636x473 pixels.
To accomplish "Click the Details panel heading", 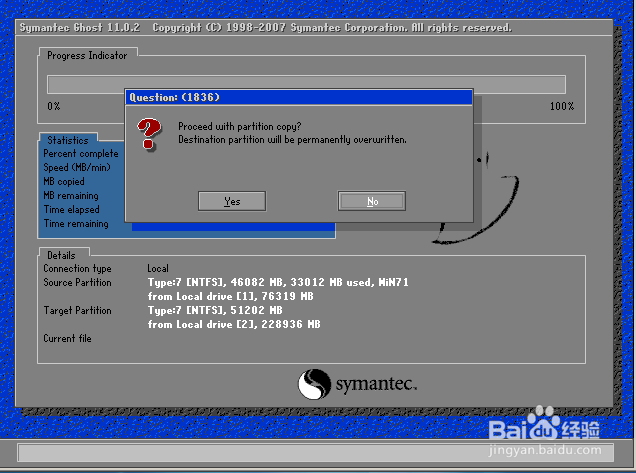I will click(x=61, y=255).
